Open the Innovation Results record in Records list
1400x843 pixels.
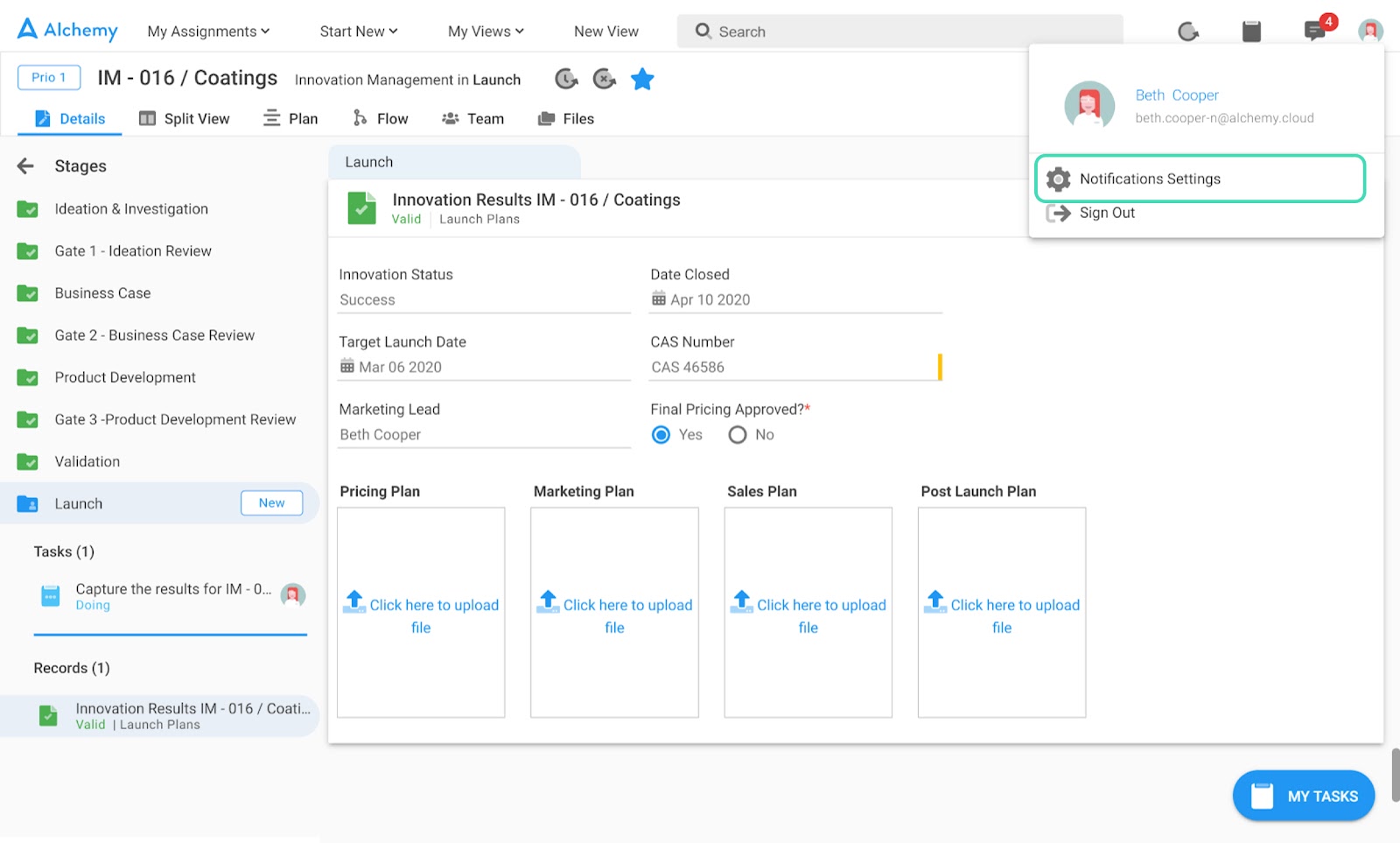coord(160,716)
